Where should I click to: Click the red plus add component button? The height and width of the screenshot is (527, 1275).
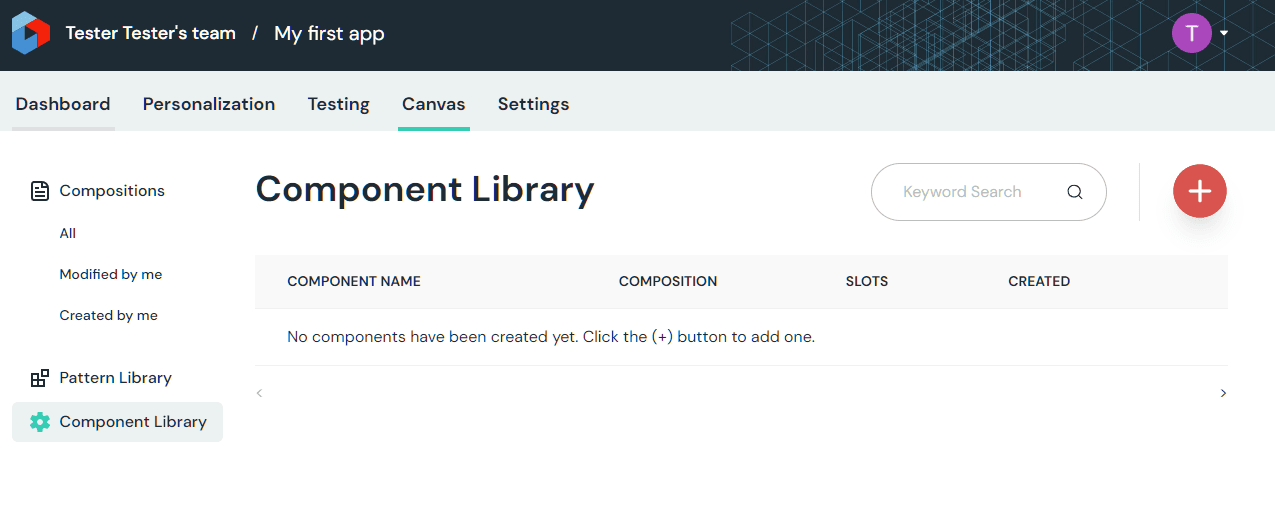(1199, 191)
